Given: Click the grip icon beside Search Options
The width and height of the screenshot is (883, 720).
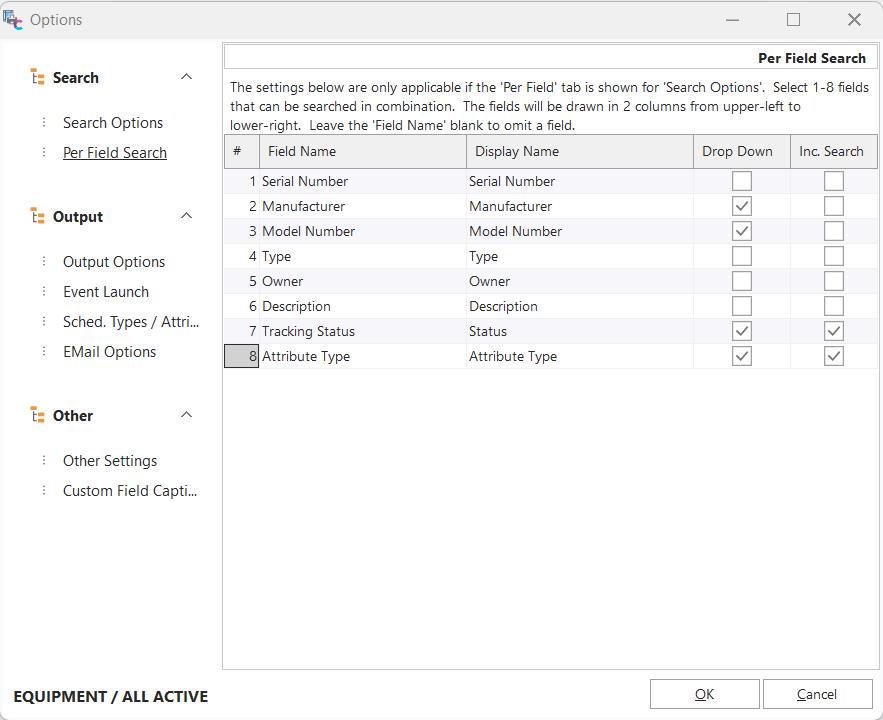Looking at the screenshot, I should 44,122.
